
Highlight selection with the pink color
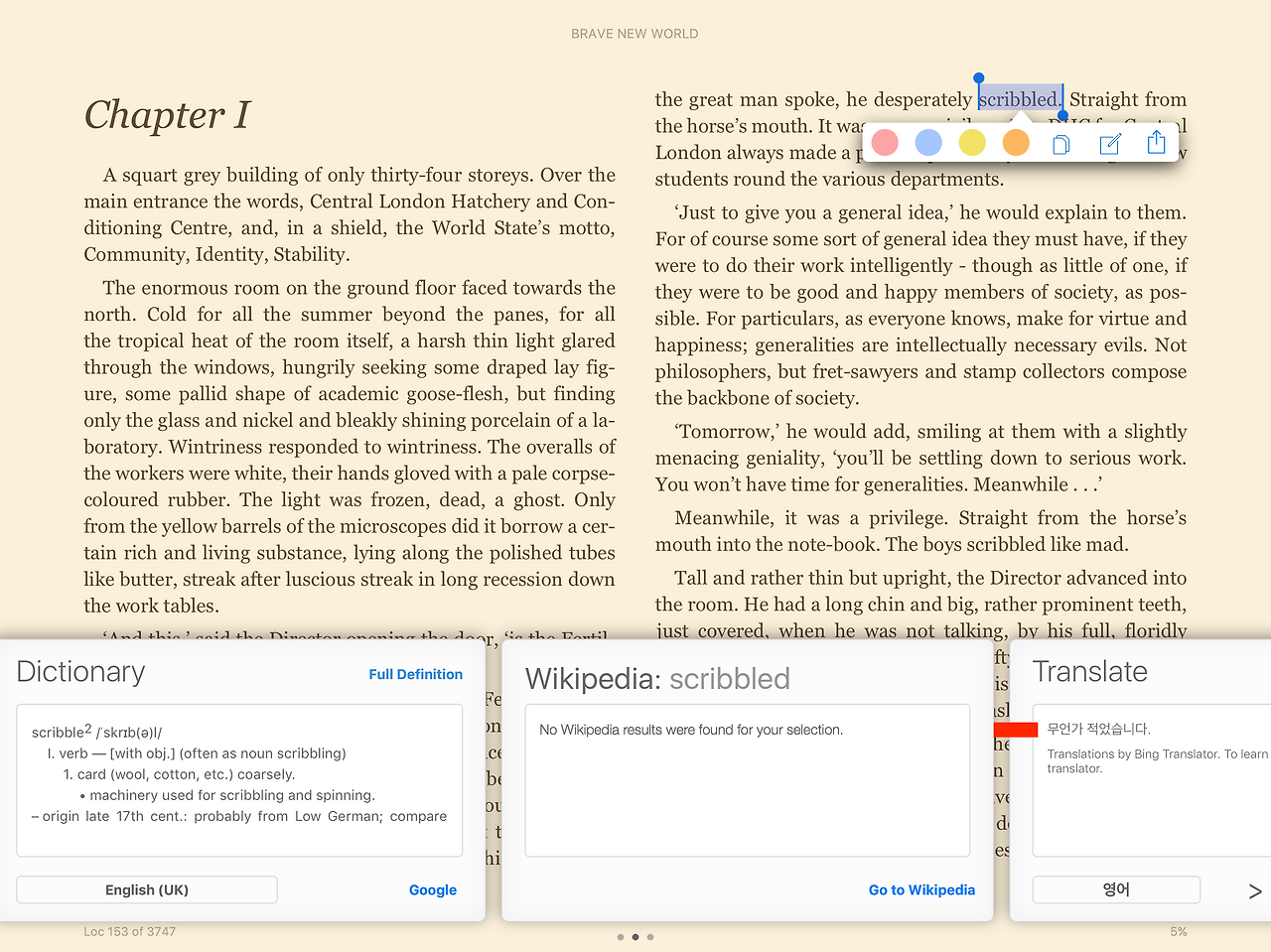(885, 143)
